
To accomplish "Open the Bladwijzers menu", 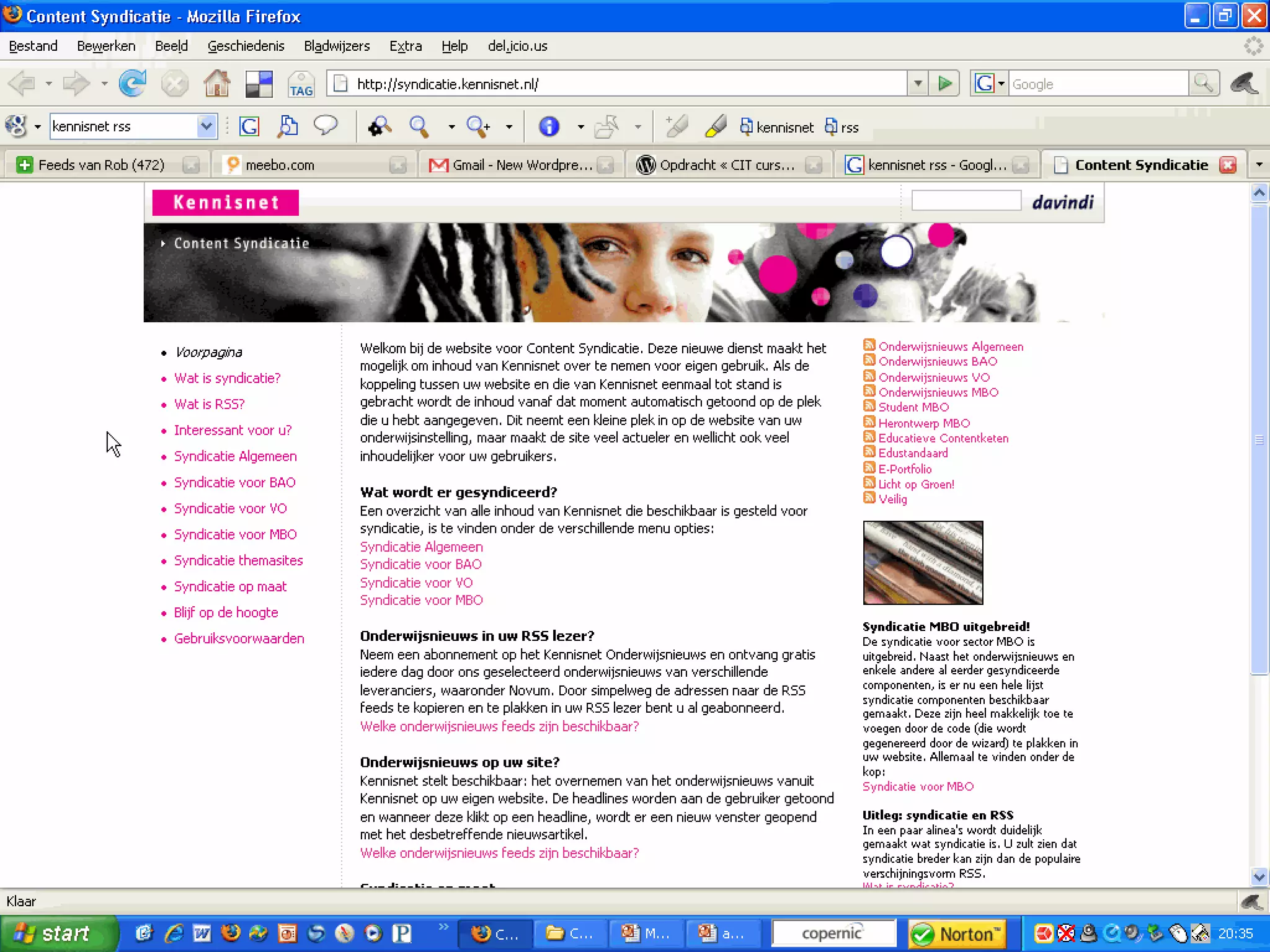I will [x=336, y=46].
